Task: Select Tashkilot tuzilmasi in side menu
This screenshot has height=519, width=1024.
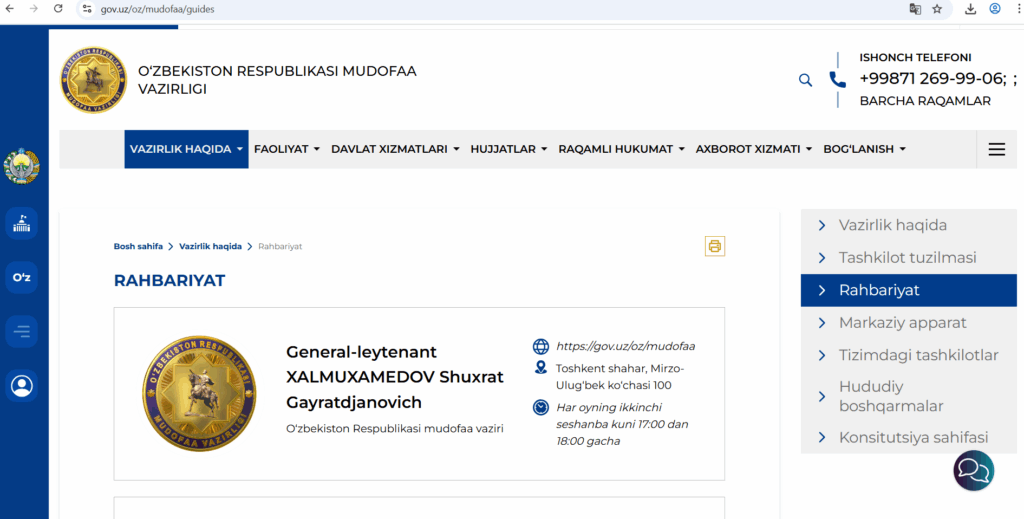Action: click(x=907, y=258)
